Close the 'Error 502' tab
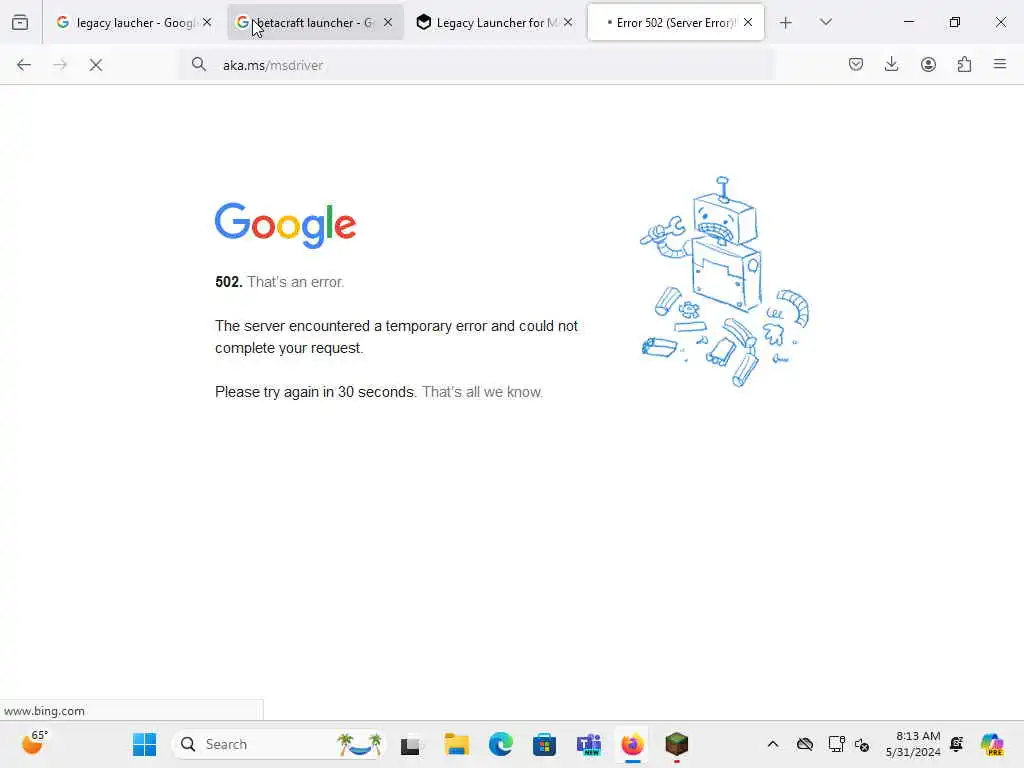Viewport: 1024px width, 768px height. click(x=748, y=22)
